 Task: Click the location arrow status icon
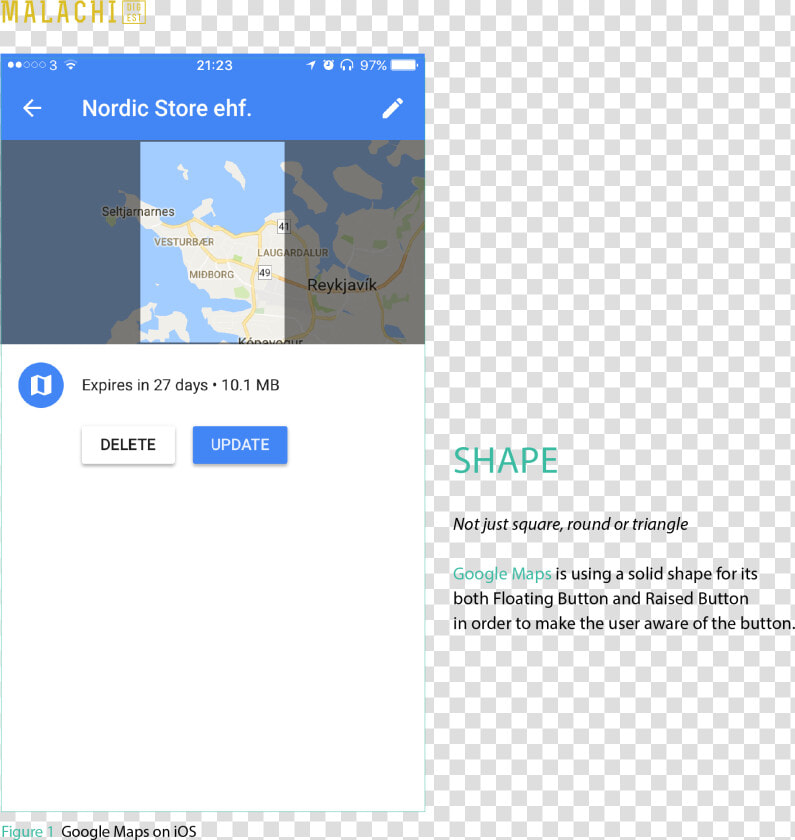coord(311,65)
